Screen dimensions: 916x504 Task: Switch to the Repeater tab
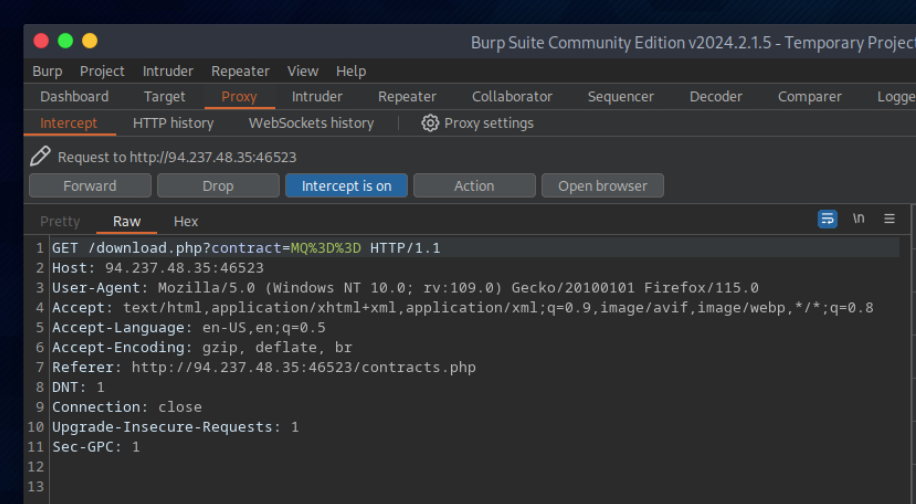tap(407, 97)
